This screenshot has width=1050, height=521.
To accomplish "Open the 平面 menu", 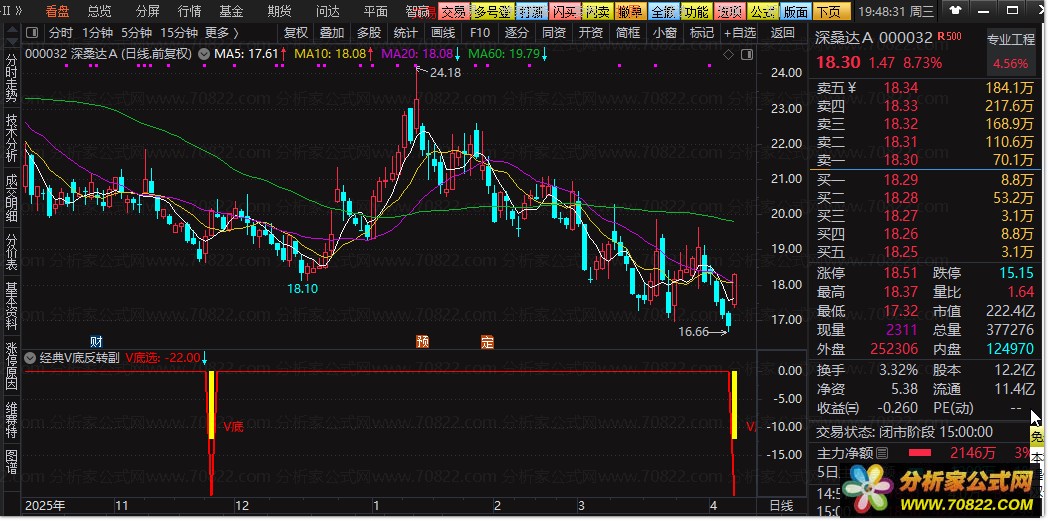I will (x=376, y=11).
